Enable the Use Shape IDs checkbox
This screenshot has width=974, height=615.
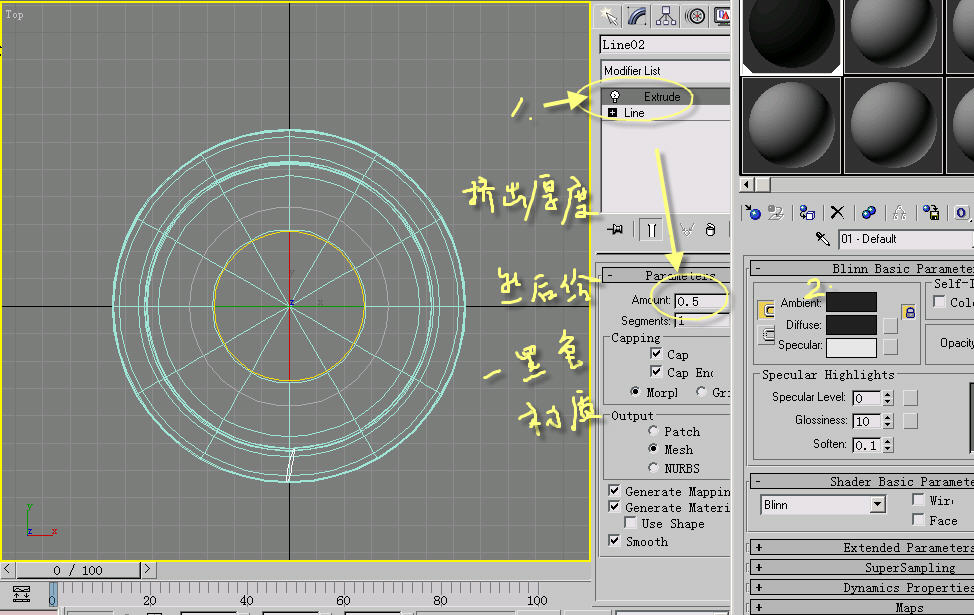(630, 523)
